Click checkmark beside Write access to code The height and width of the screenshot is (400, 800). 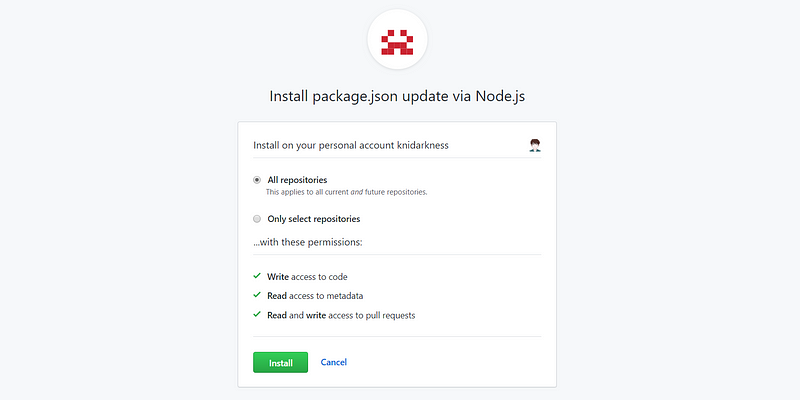tap(257, 276)
